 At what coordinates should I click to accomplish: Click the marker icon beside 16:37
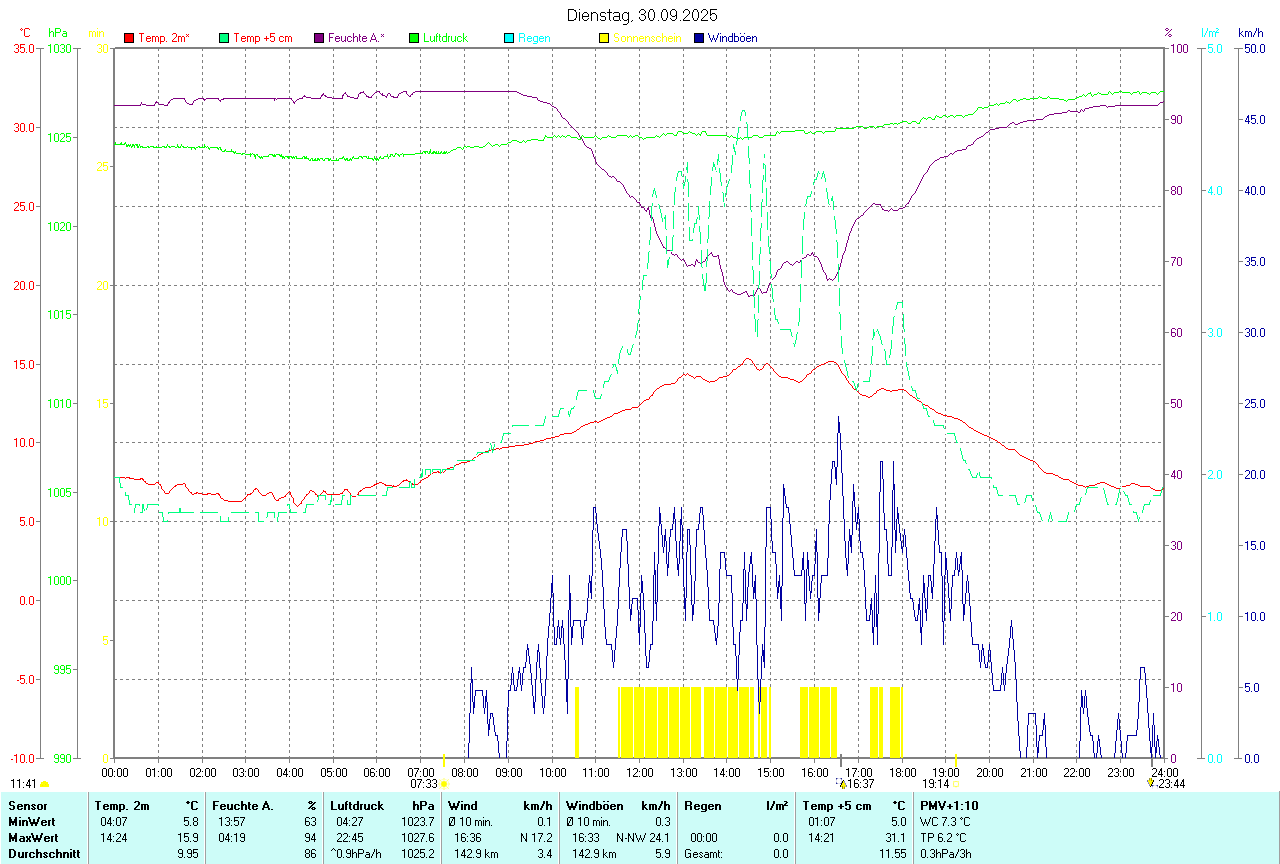(842, 784)
